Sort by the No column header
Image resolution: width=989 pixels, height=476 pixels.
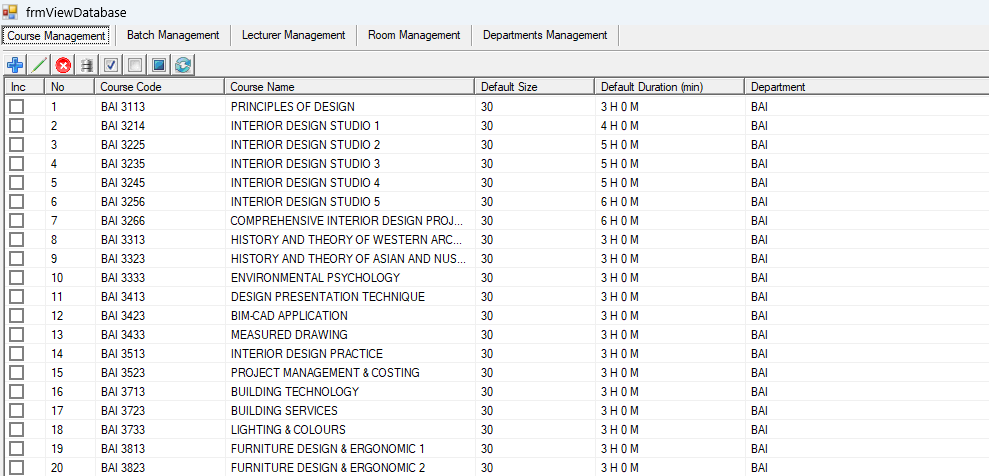(x=69, y=87)
